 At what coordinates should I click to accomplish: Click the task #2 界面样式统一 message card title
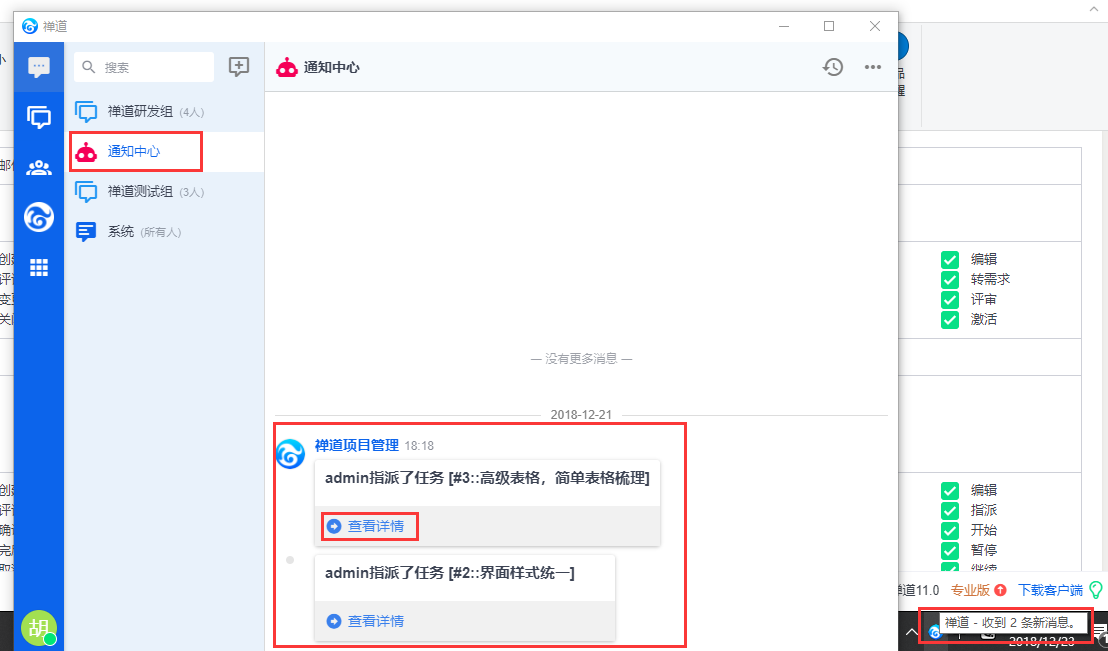(x=450, y=573)
